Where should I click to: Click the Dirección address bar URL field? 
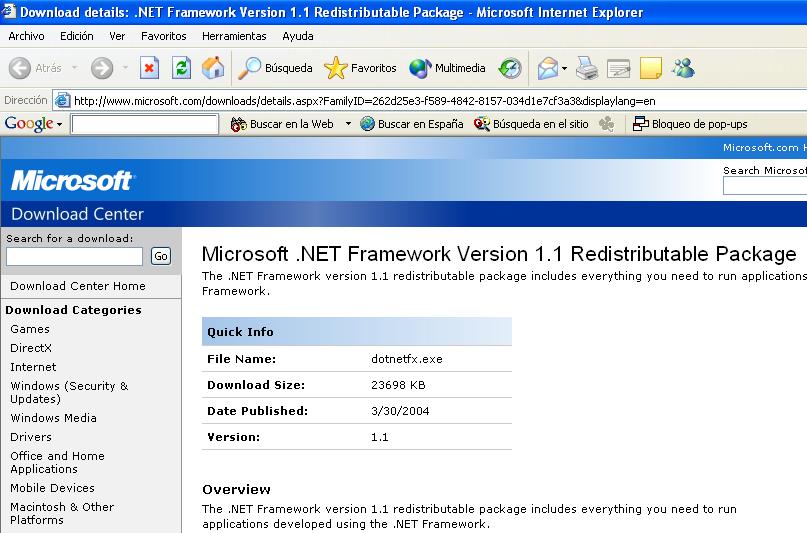pyautogui.click(x=400, y=100)
